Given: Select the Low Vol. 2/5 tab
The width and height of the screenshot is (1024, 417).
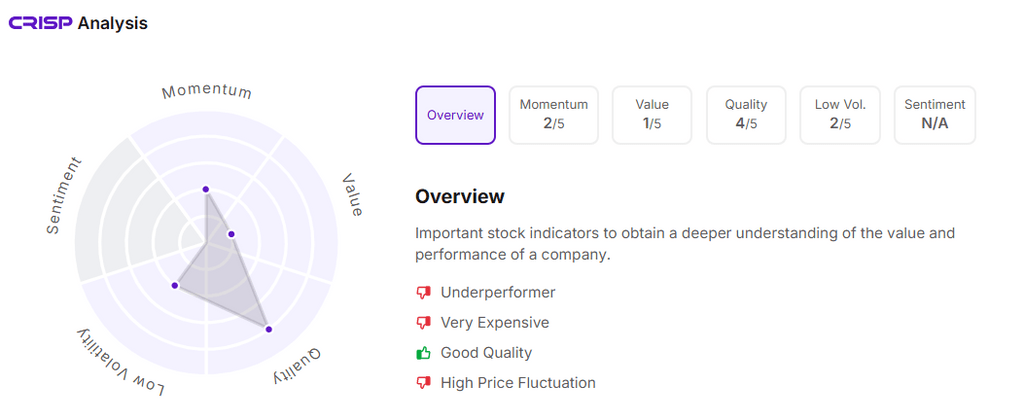Looking at the screenshot, I should coord(840,115).
